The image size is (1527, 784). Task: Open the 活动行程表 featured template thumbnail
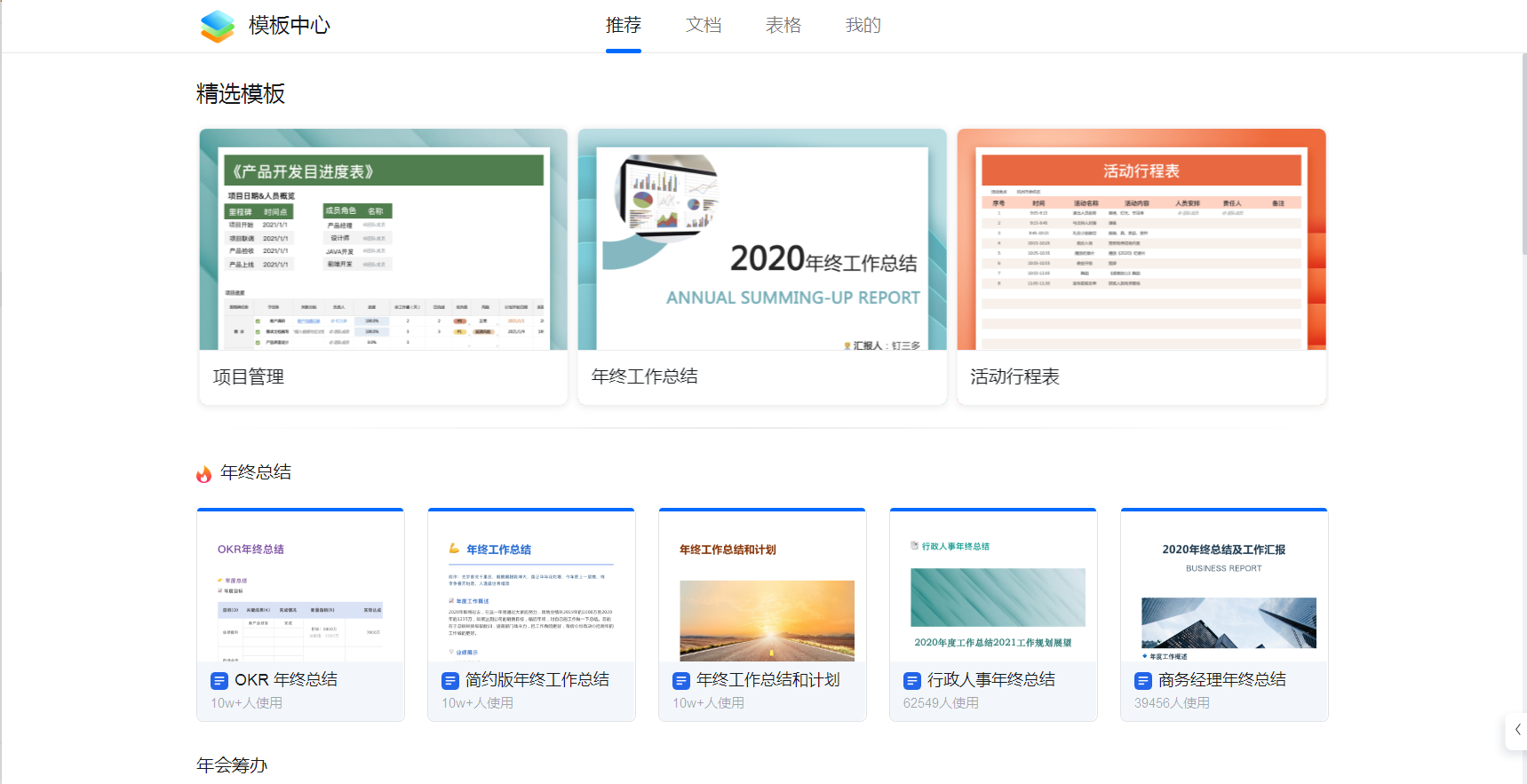pos(1141,239)
